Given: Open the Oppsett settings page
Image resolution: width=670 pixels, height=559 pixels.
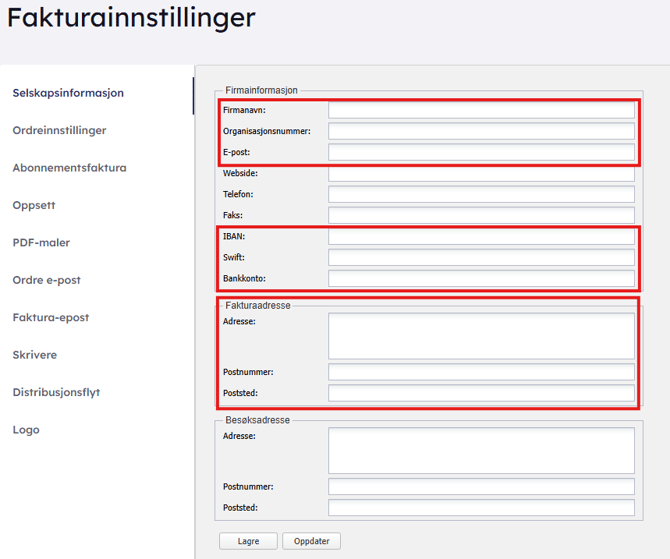Looking at the screenshot, I should [34, 205].
